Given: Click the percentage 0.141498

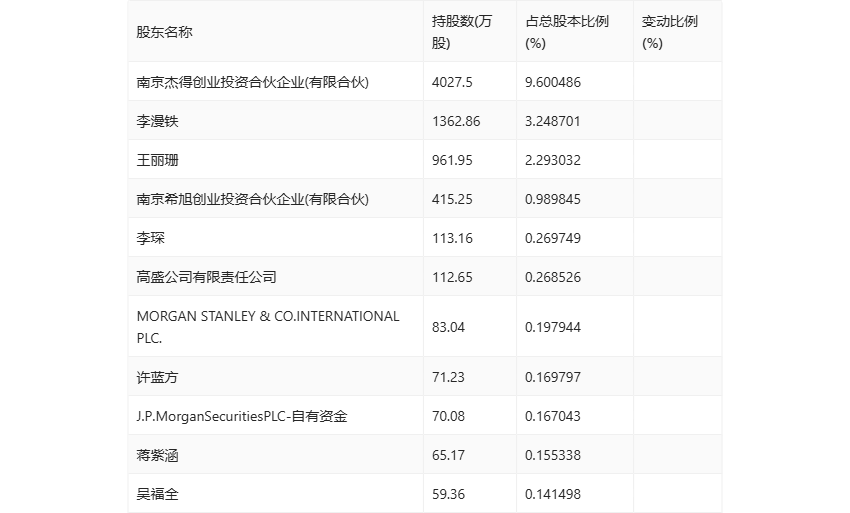Looking at the screenshot, I should pyautogui.click(x=553, y=494).
